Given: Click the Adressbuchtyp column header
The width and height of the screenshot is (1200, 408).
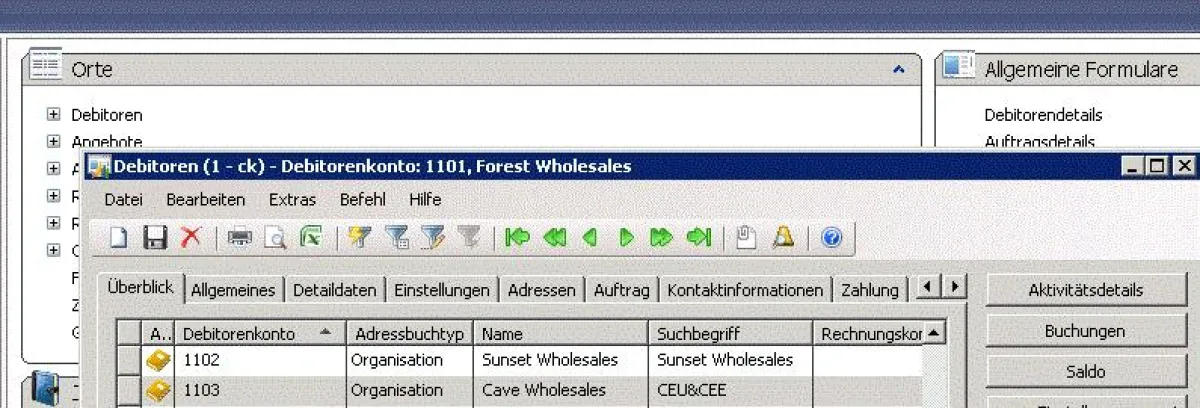Looking at the screenshot, I should coord(410,333).
